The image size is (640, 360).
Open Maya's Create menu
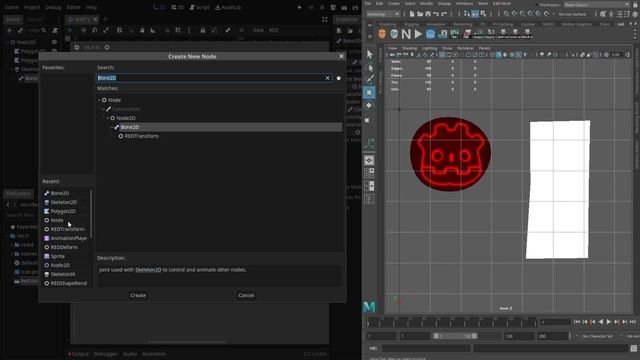point(393,4)
